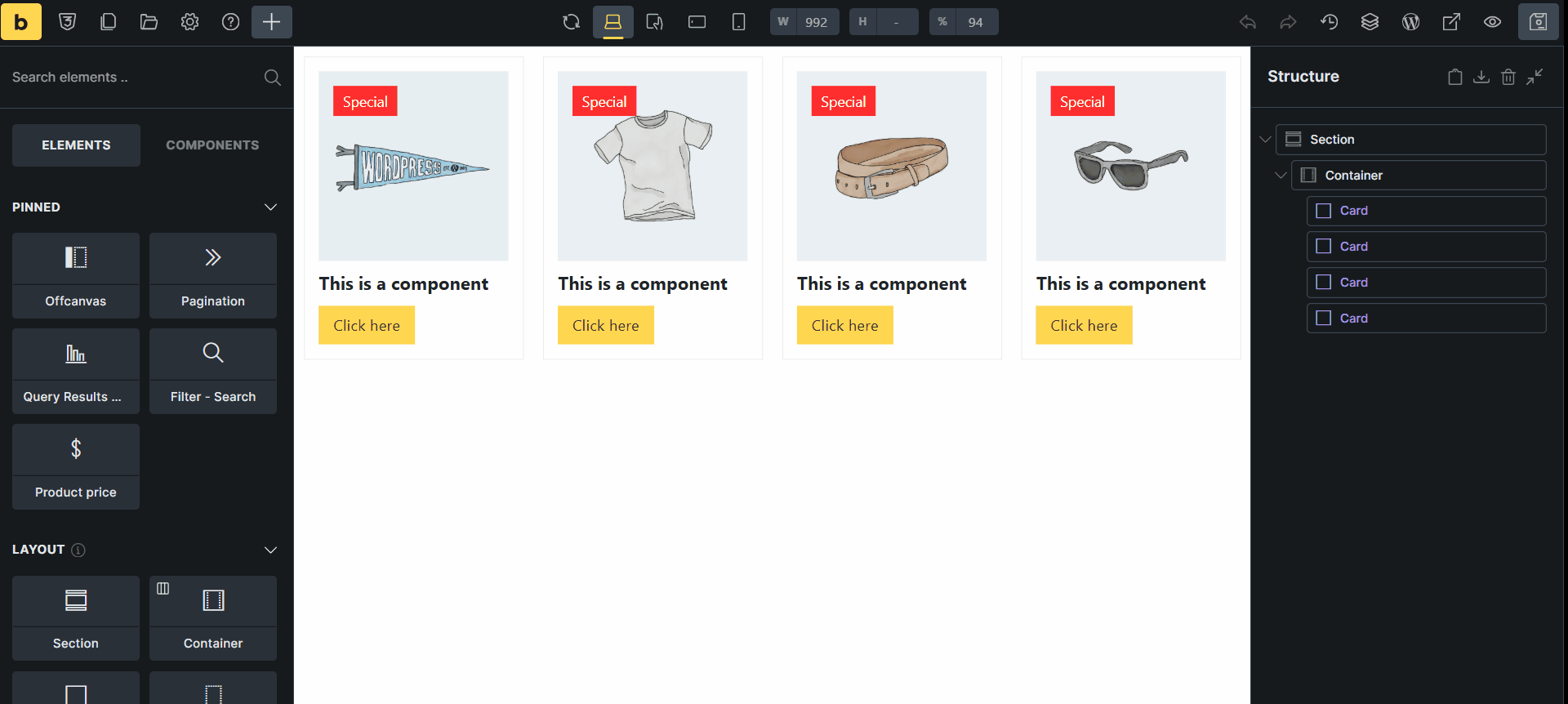Collapse the Section chevron in Structure
This screenshot has height=704, width=1568.
point(1266,140)
